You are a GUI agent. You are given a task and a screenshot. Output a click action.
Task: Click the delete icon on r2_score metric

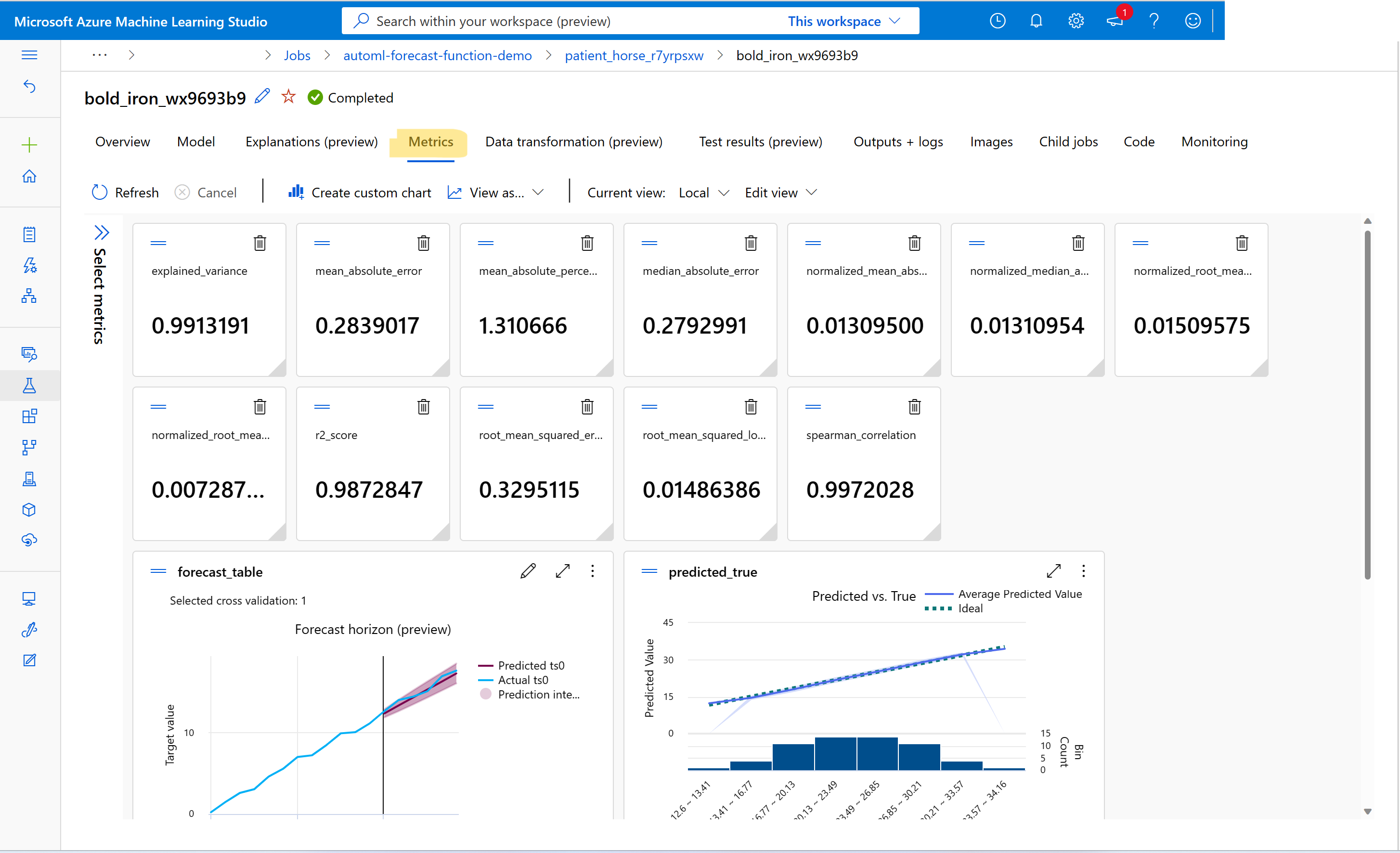click(x=424, y=407)
